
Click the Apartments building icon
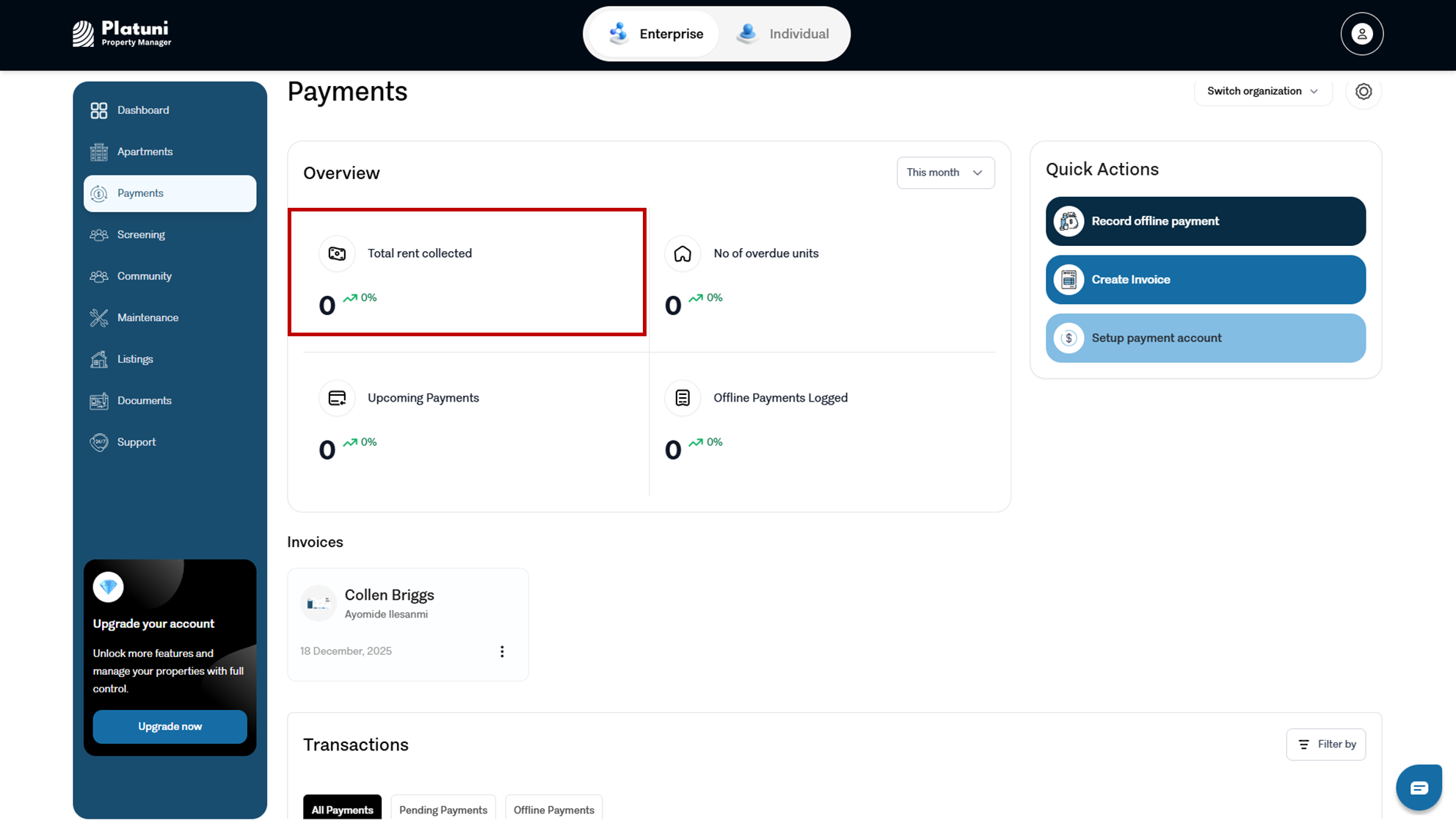pyautogui.click(x=99, y=152)
